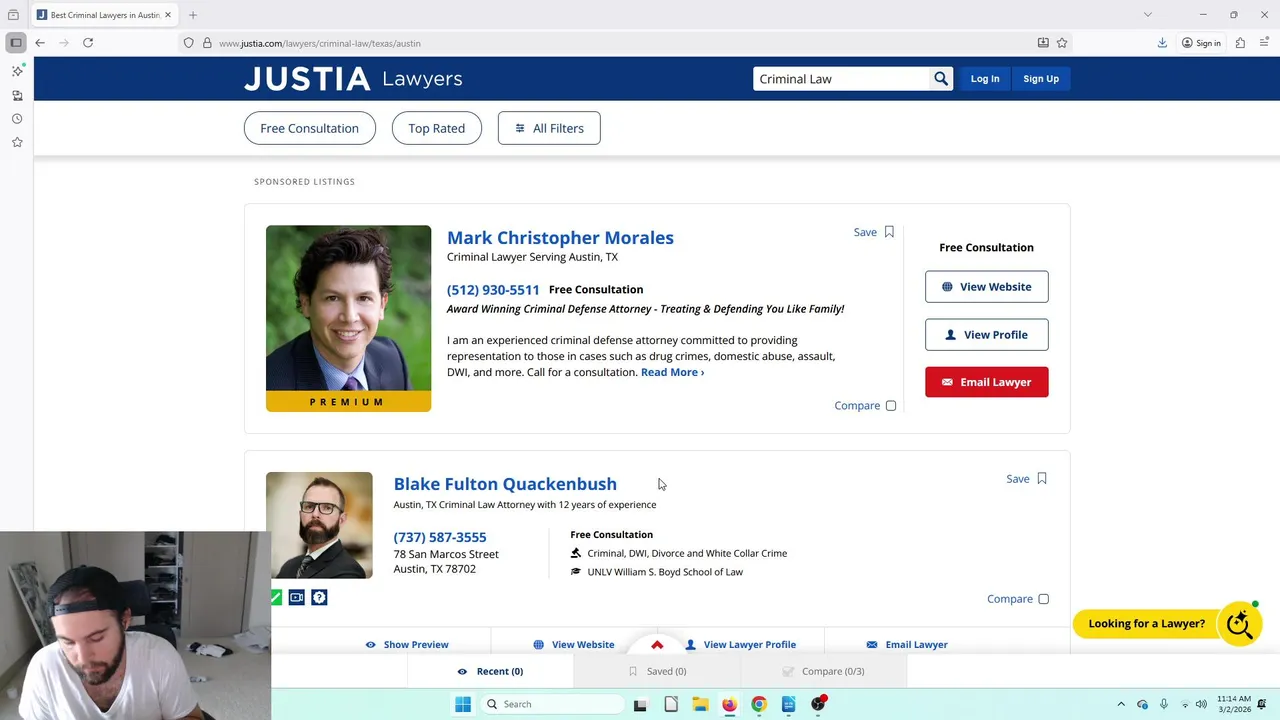
Task: Open the extensions puzzle icon
Action: tap(1240, 43)
